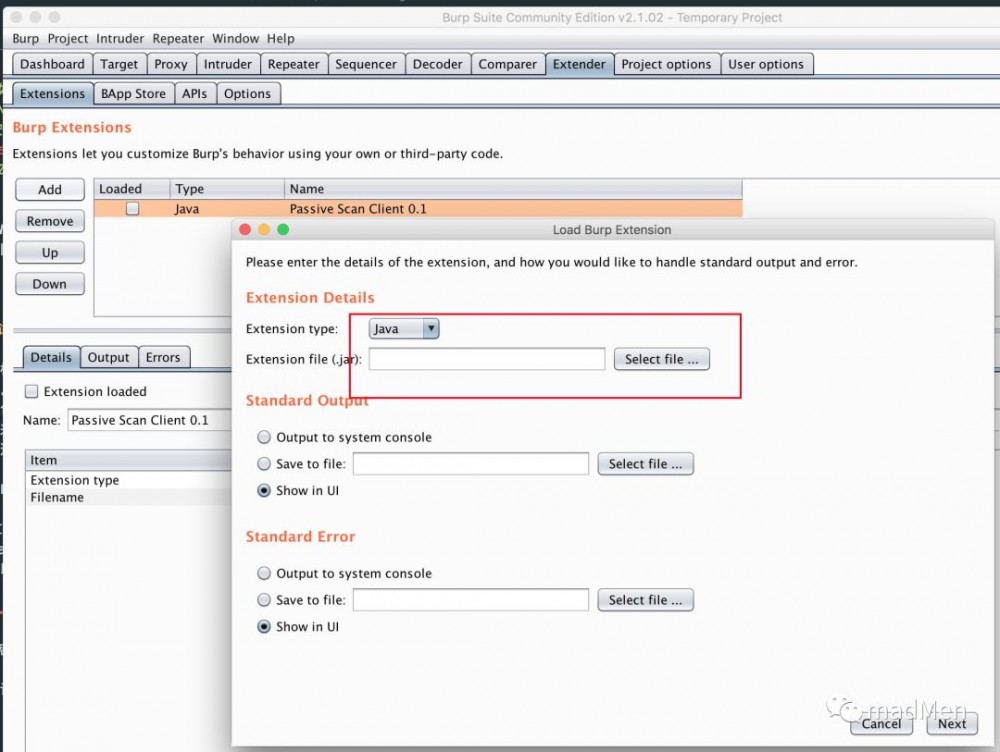Click the Standard Output file path field

click(x=471, y=464)
